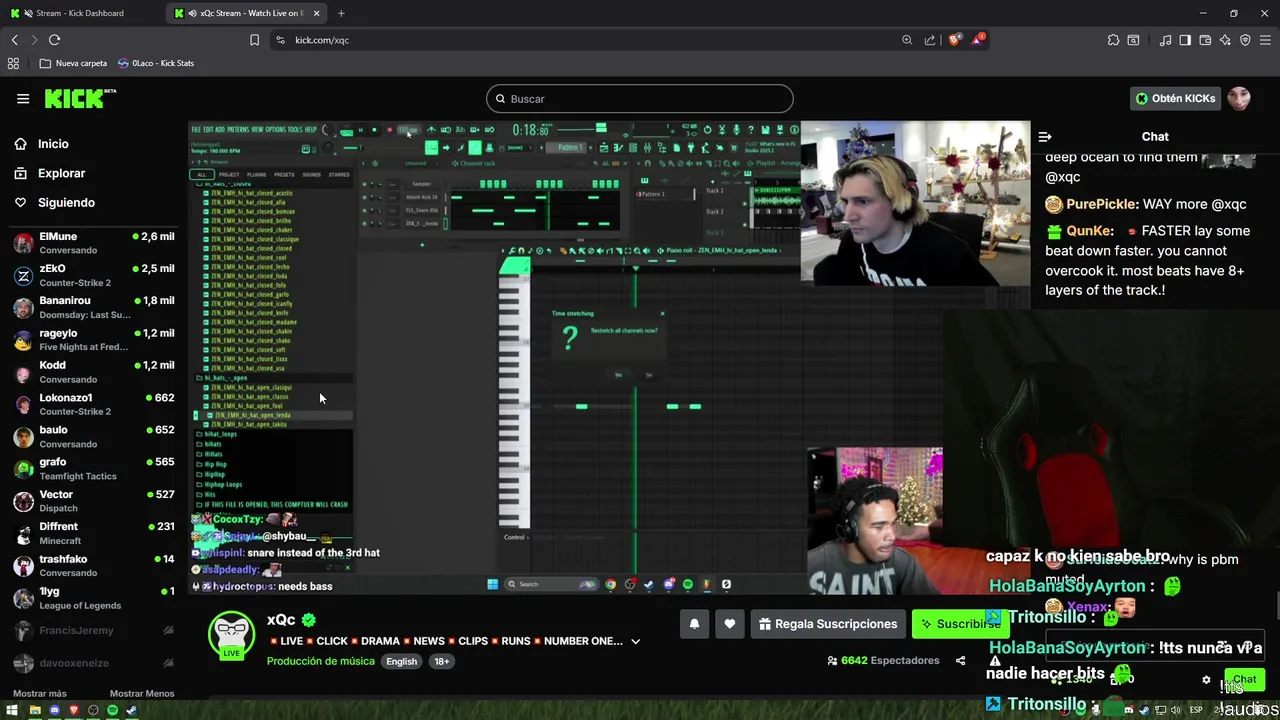Select Vector in the followed channels
This screenshot has width=1280, height=720.
pyautogui.click(x=93, y=501)
